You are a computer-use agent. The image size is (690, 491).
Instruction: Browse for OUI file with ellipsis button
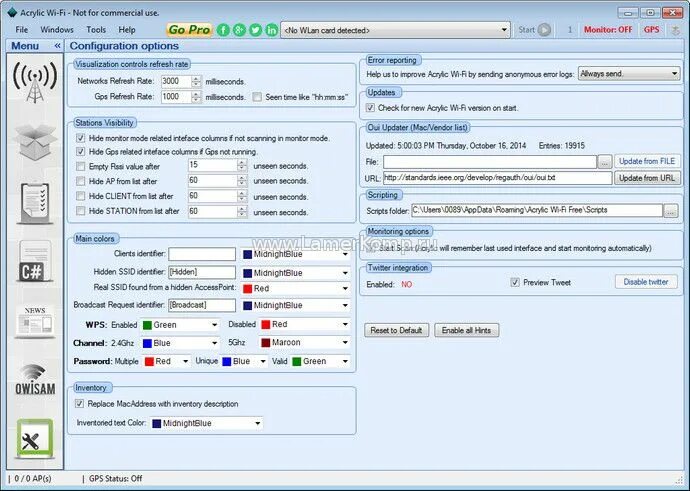point(605,162)
